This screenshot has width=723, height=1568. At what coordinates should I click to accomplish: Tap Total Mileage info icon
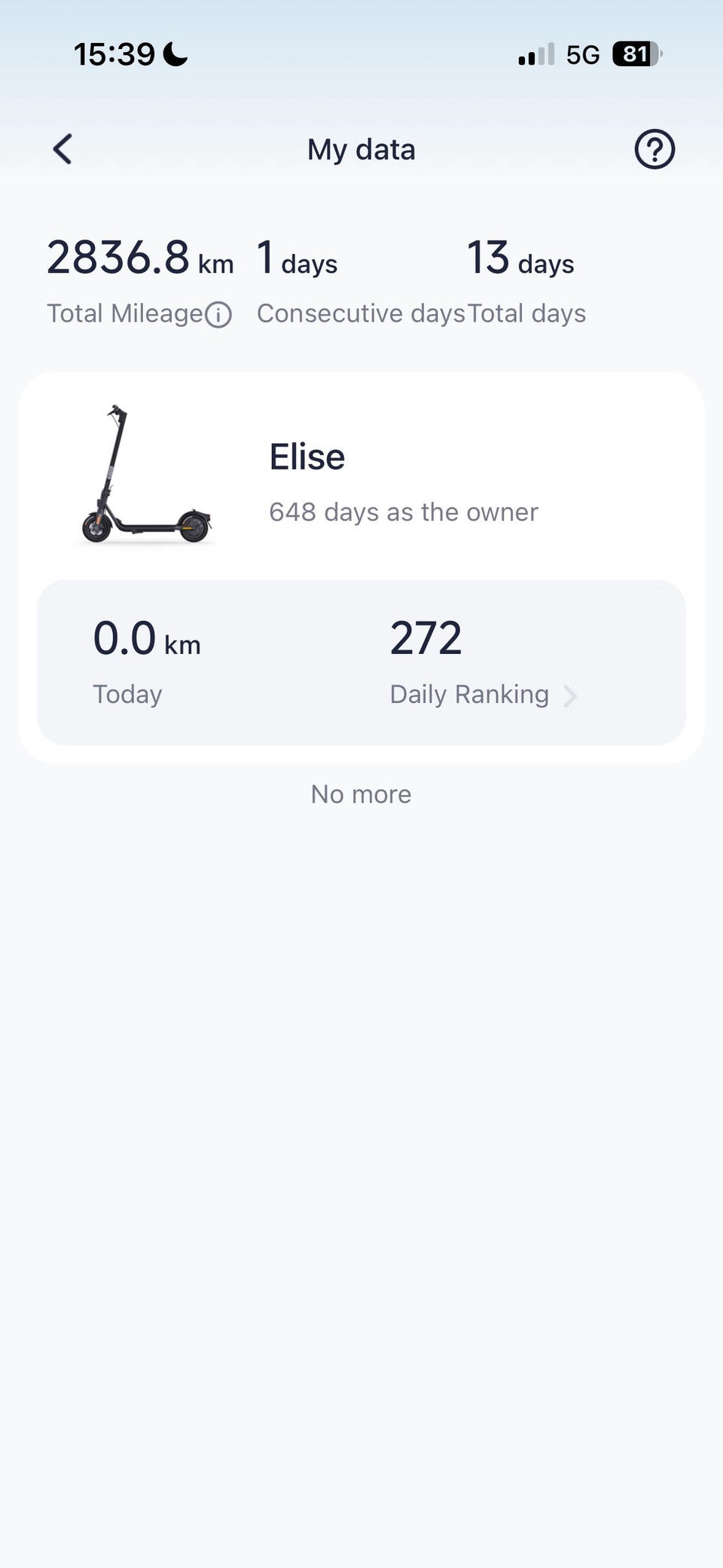[x=218, y=314]
